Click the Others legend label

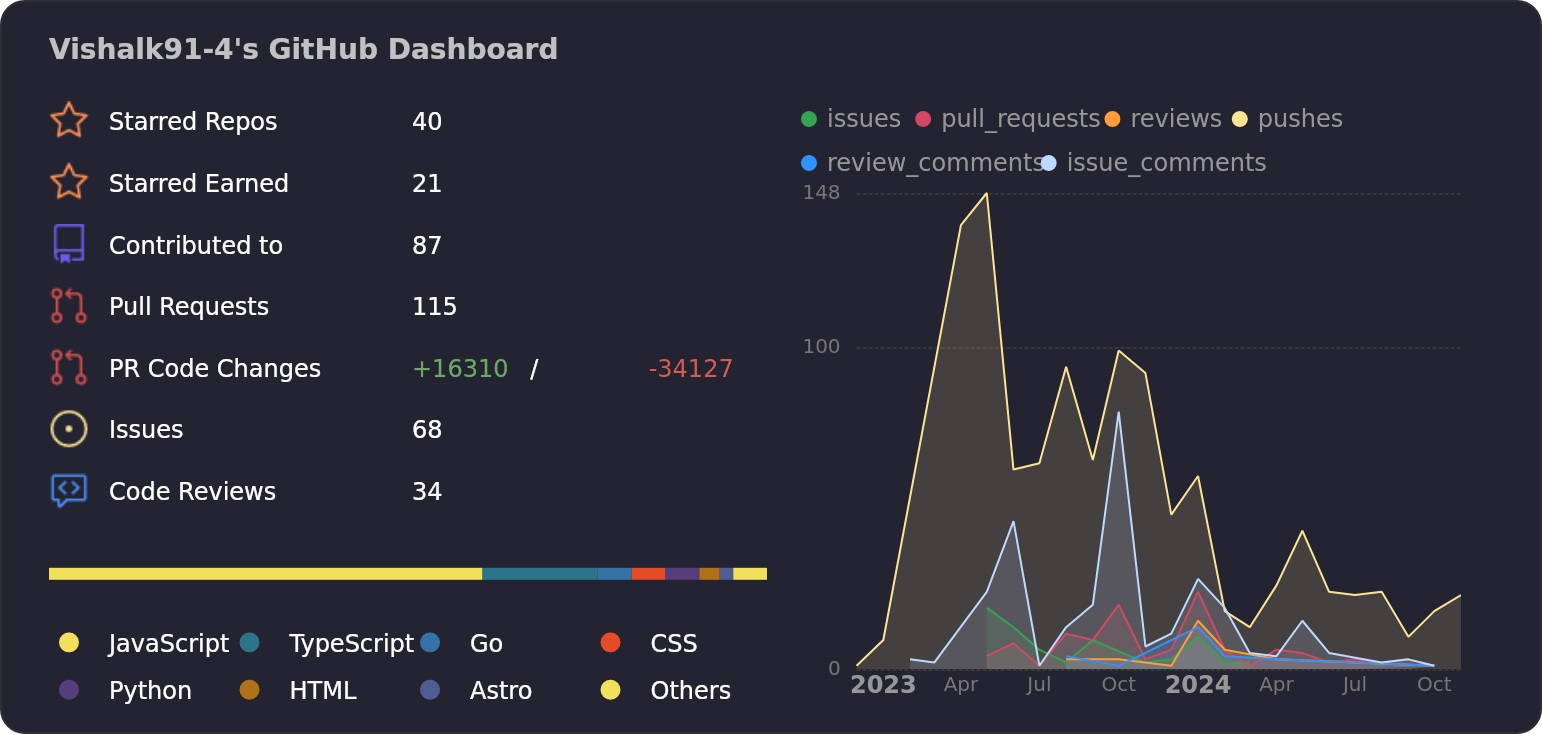tap(691, 691)
